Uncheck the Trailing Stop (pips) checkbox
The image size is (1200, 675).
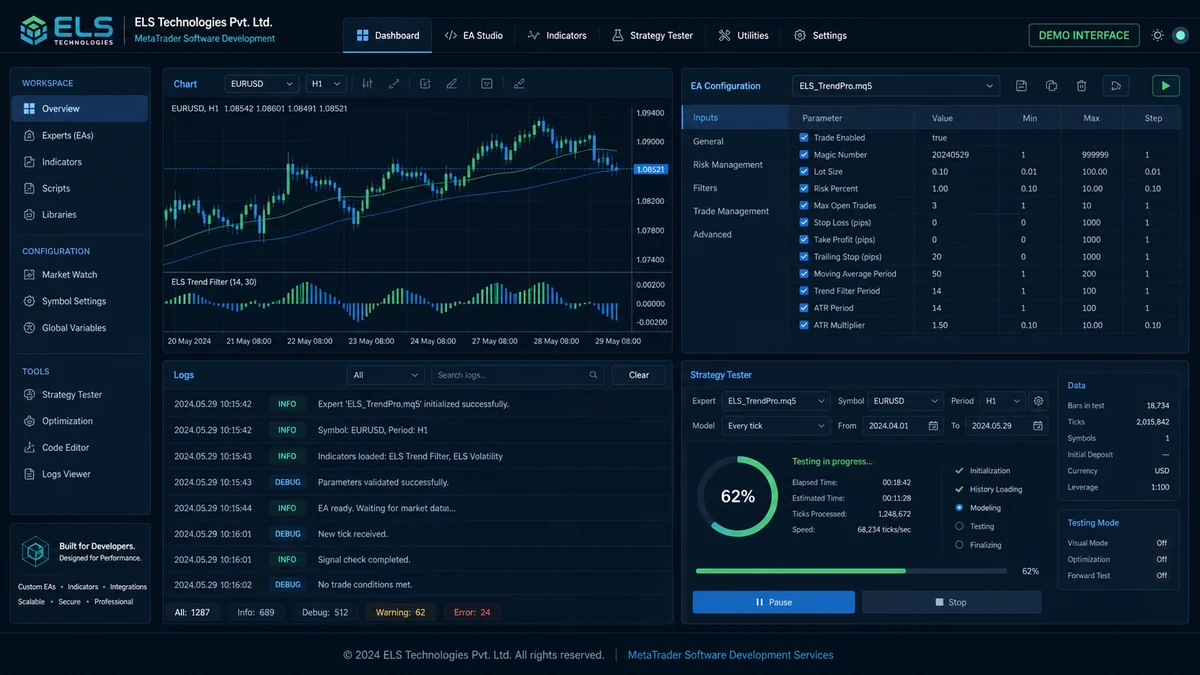[804, 257]
